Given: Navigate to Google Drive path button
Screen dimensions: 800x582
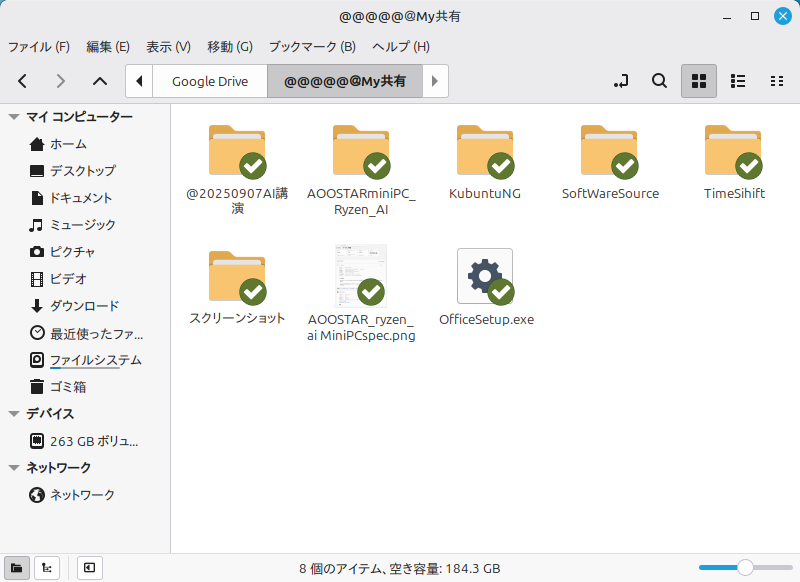Looking at the screenshot, I should (209, 81).
